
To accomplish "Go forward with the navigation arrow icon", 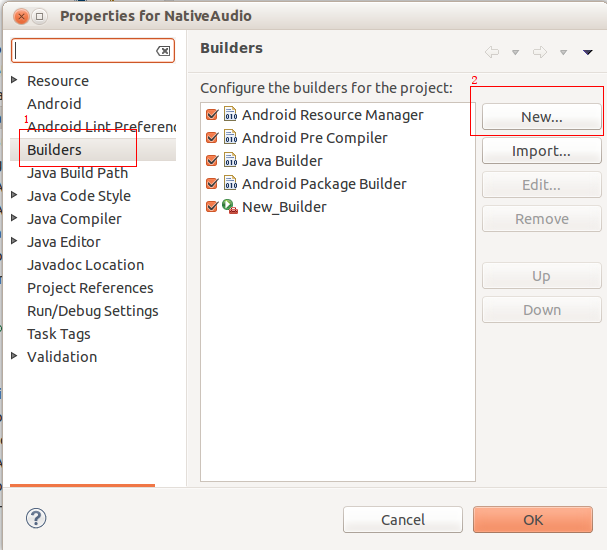I will 540,52.
